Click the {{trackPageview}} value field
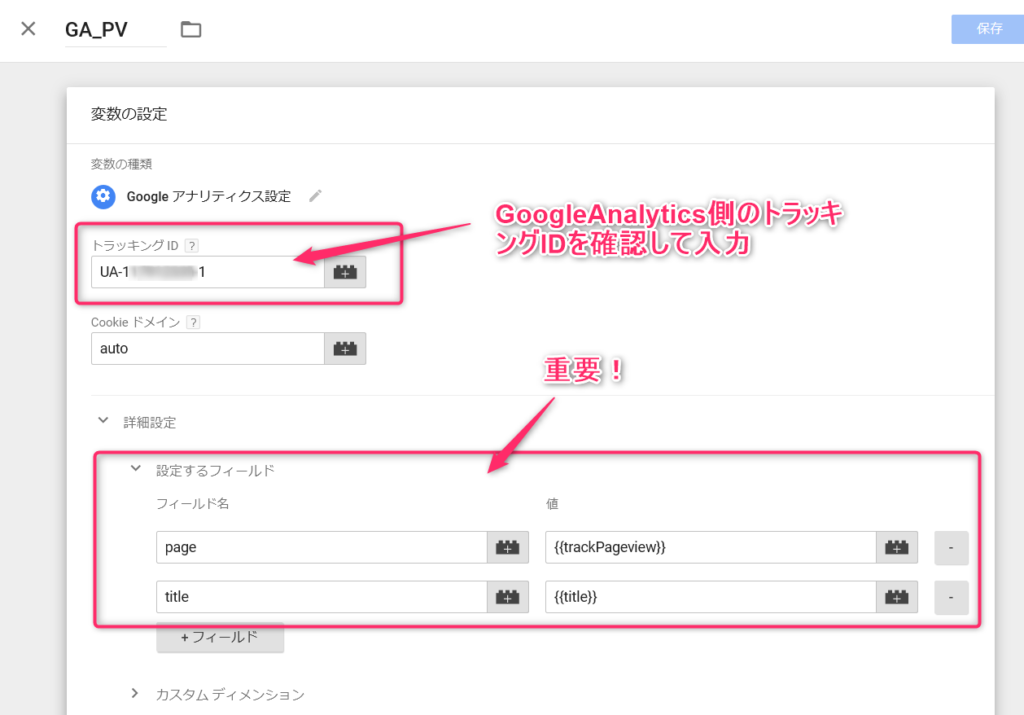 click(711, 547)
